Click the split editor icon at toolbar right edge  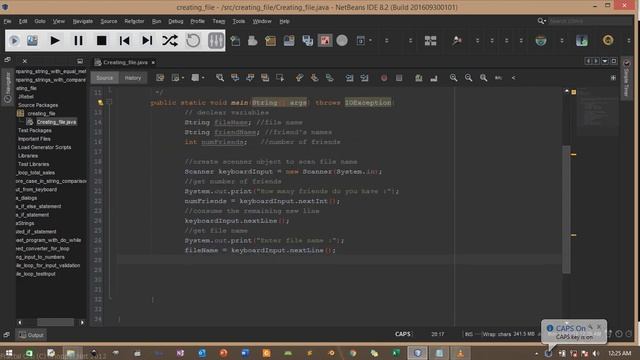[613, 78]
